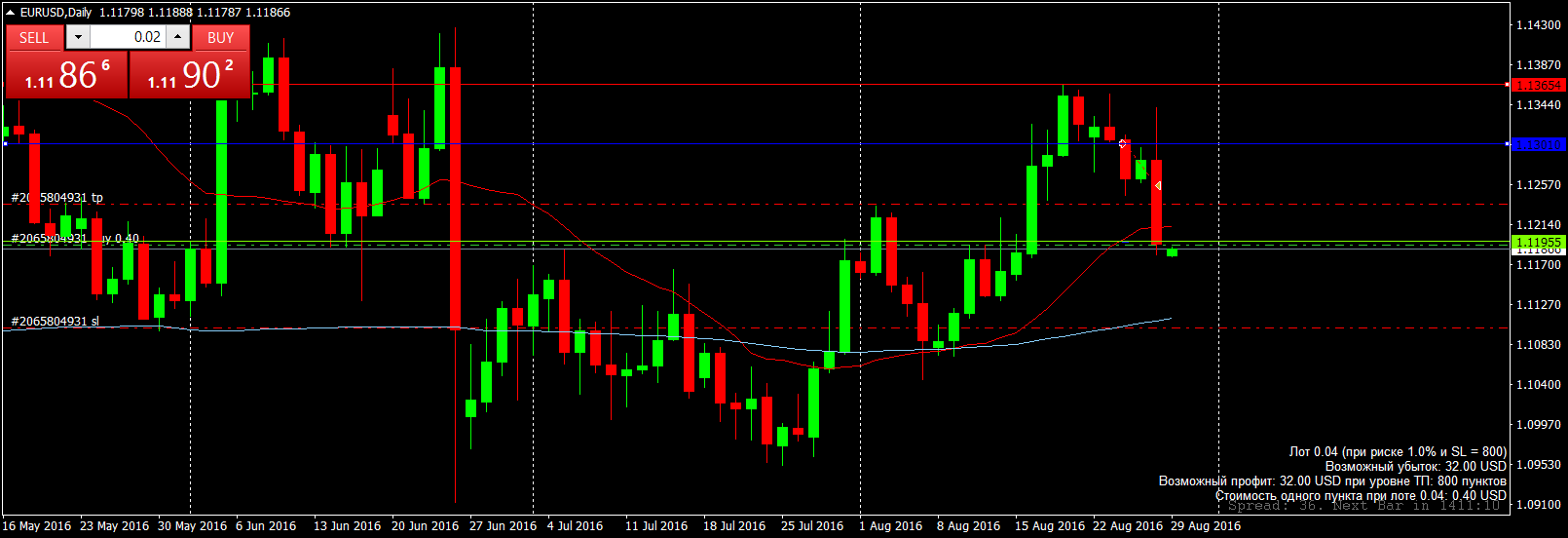Screen dimensions: 1568x538
Task: Grab the blue horizontal line end handle
Action: point(1508,144)
